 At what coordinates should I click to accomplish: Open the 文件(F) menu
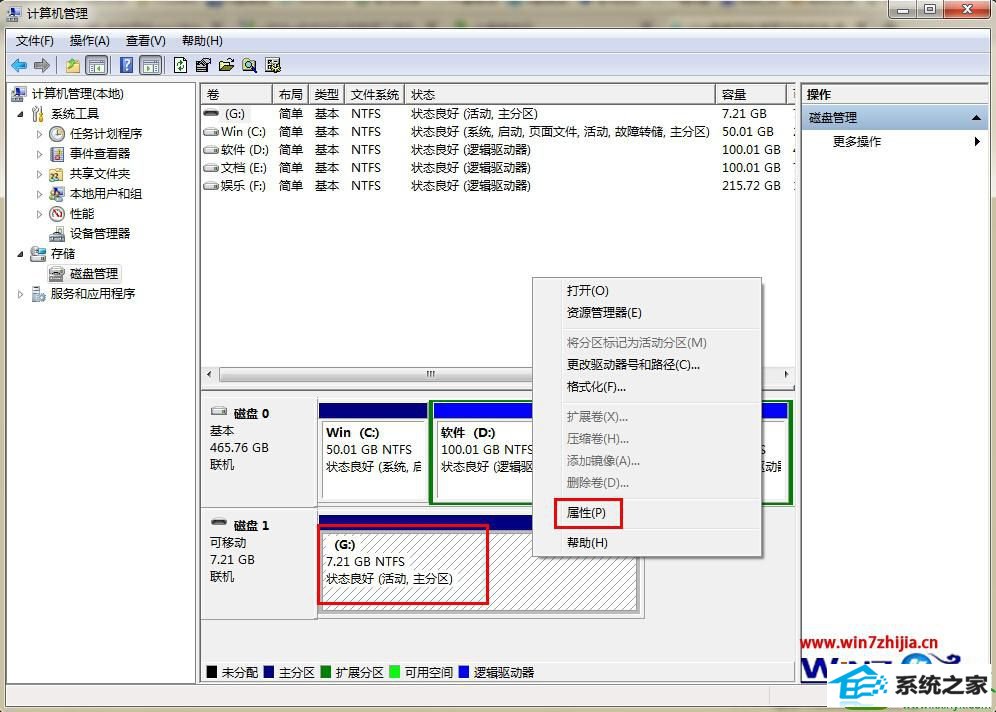point(35,41)
